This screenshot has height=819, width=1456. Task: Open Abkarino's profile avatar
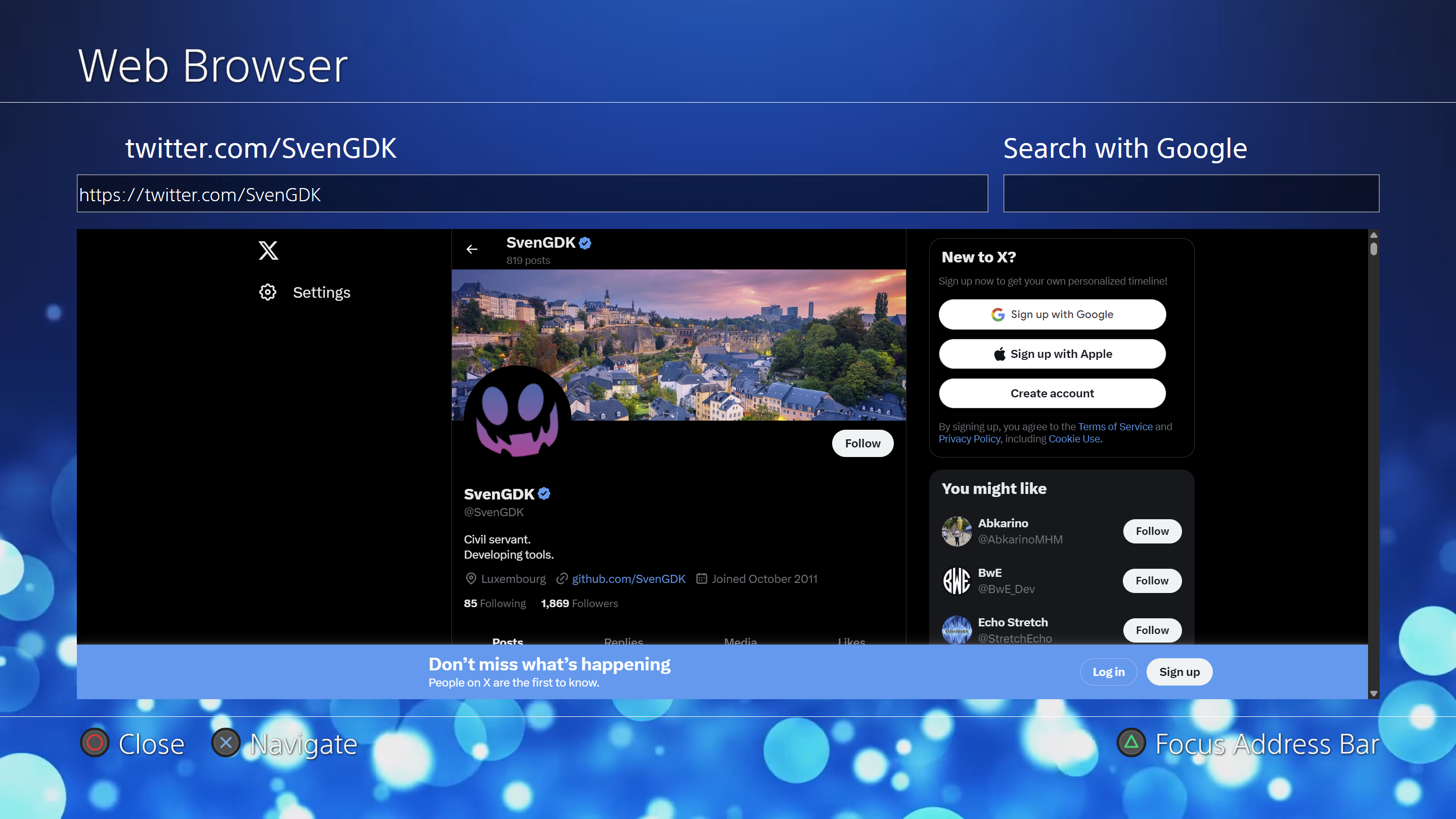click(x=957, y=531)
